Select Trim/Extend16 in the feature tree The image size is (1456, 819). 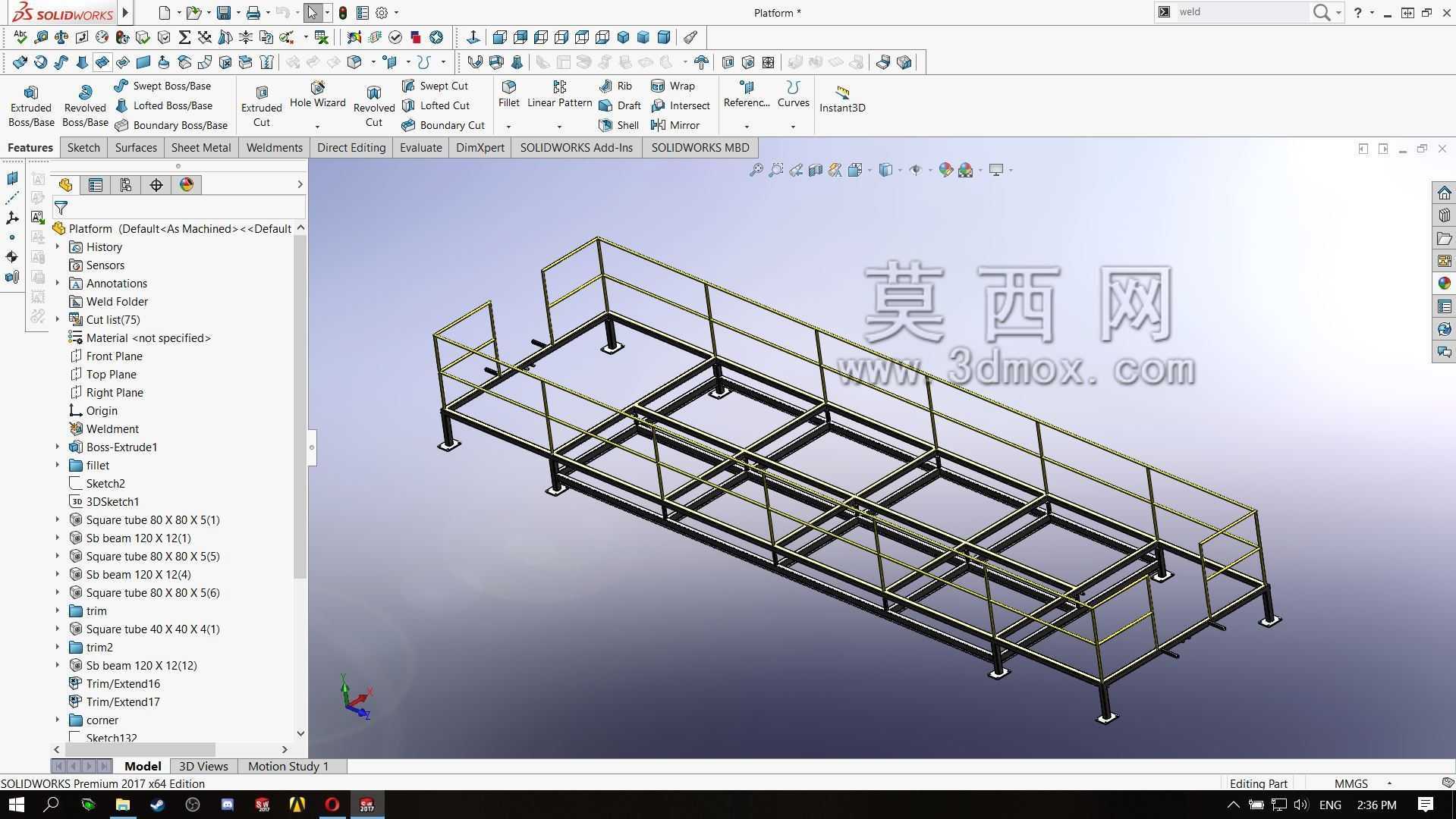coord(123,683)
